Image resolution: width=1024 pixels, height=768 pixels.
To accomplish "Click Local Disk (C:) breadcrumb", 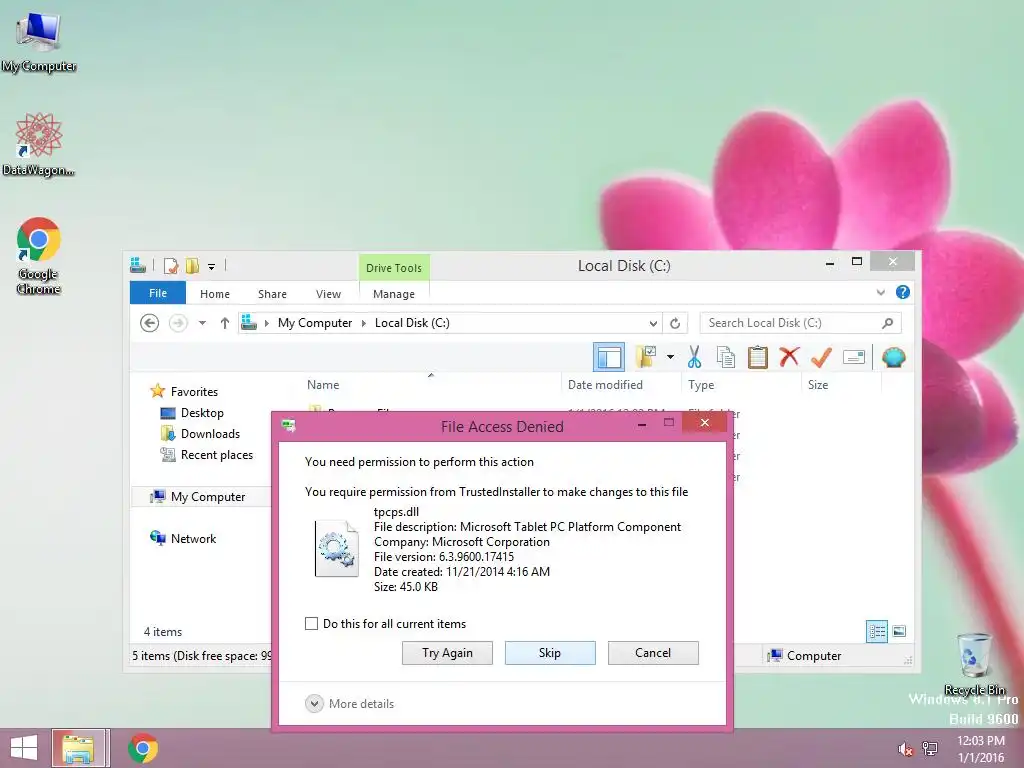I will click(412, 323).
